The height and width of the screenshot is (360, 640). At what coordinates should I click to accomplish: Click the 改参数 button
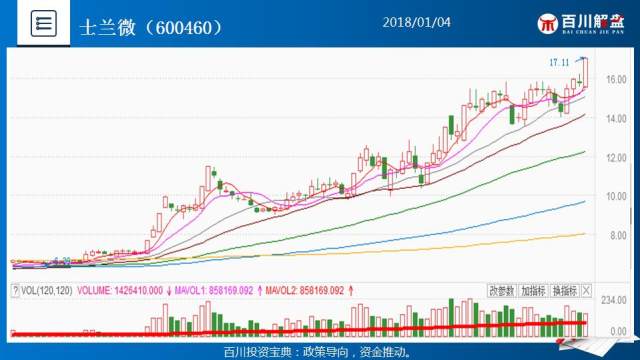pos(502,291)
